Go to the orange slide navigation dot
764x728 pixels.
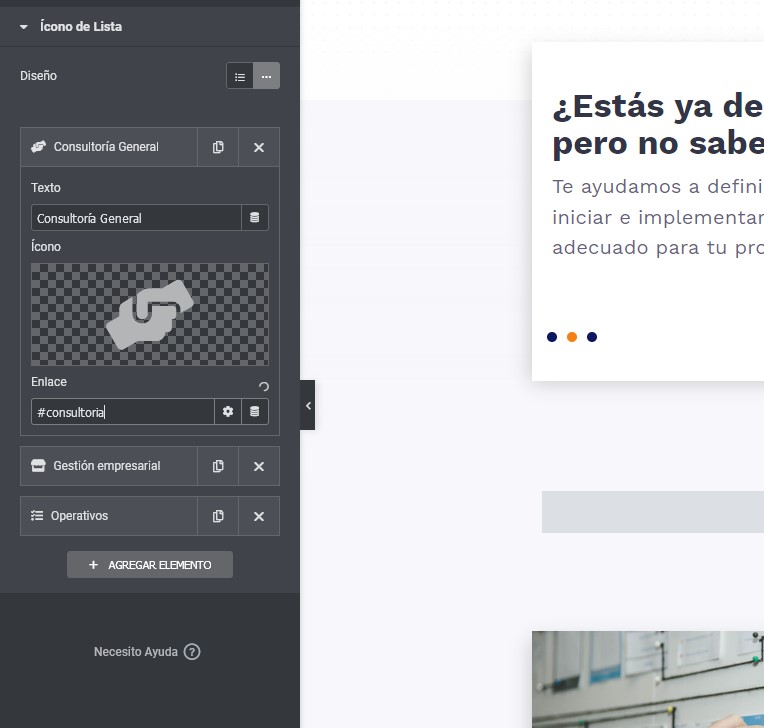[x=572, y=337]
